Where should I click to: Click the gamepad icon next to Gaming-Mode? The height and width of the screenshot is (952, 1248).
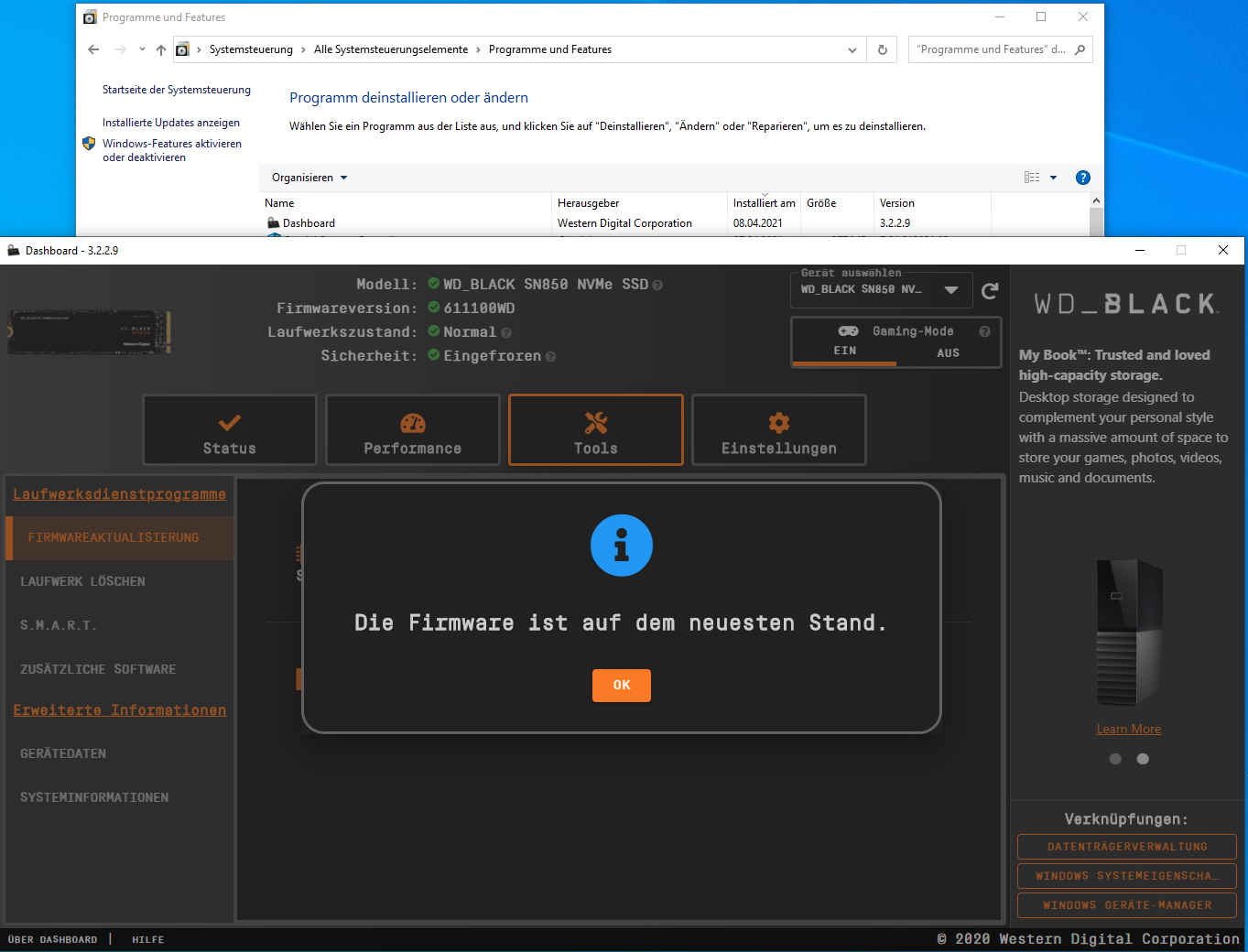coord(849,331)
